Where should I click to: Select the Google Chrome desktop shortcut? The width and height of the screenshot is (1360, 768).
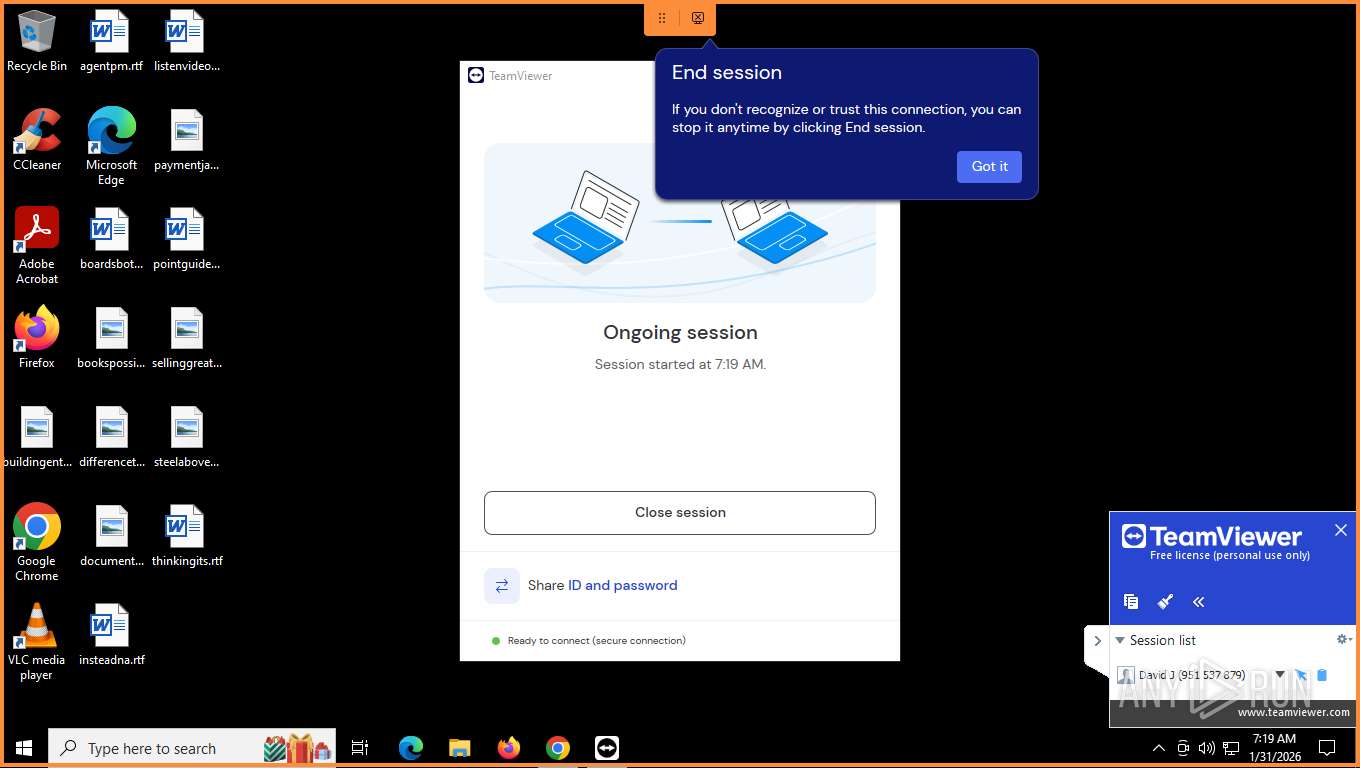point(37,542)
